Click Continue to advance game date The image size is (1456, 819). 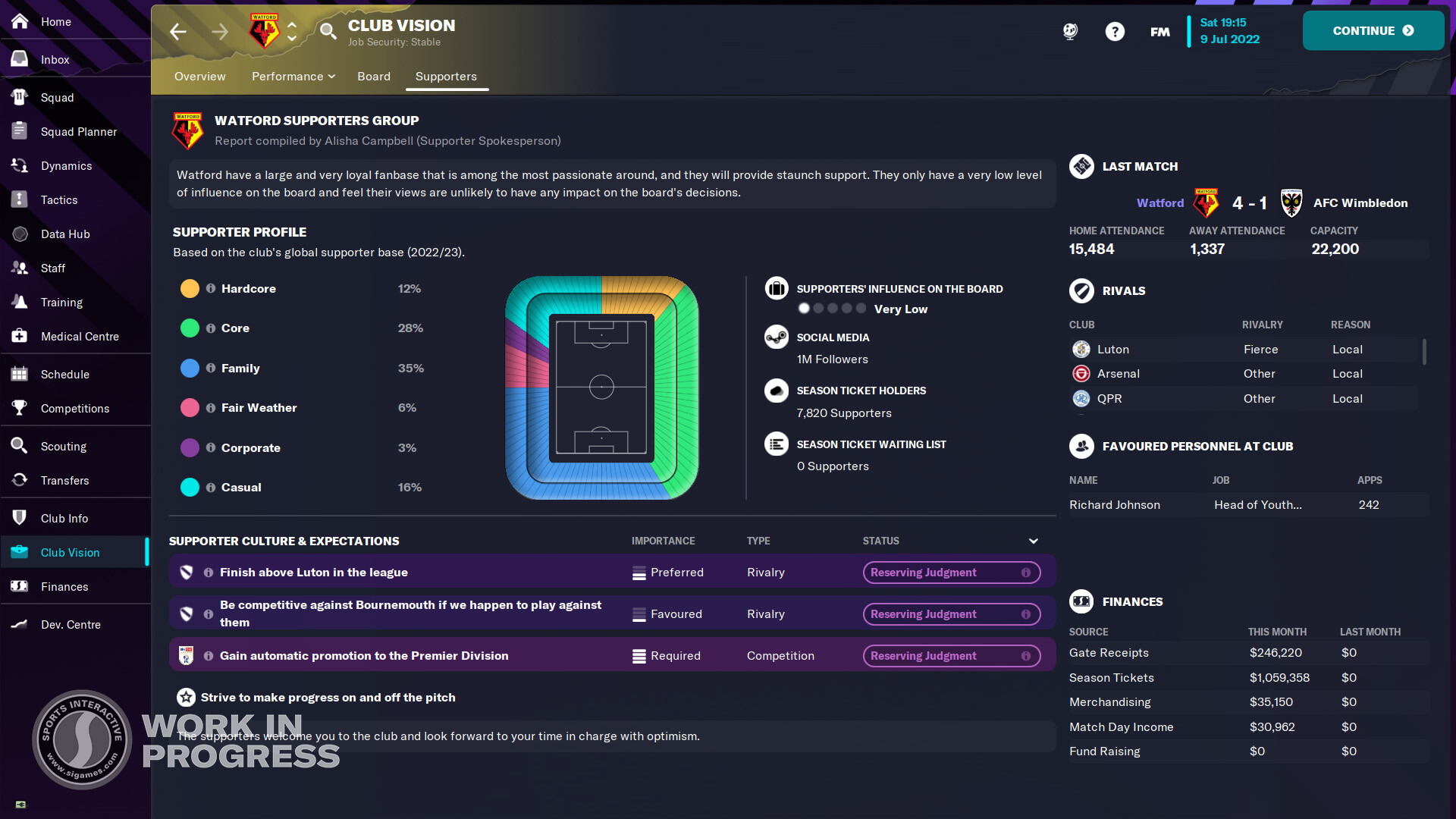(x=1372, y=30)
